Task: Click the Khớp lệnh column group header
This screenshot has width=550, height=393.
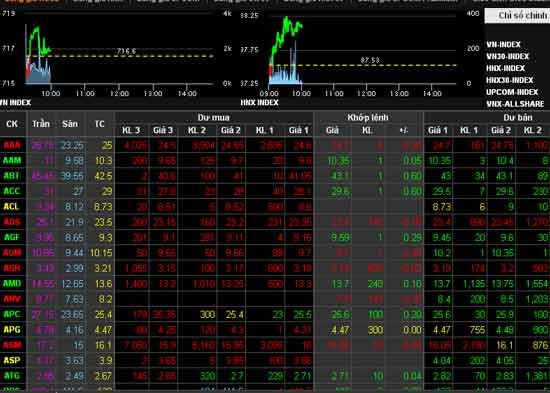Action: (368, 118)
